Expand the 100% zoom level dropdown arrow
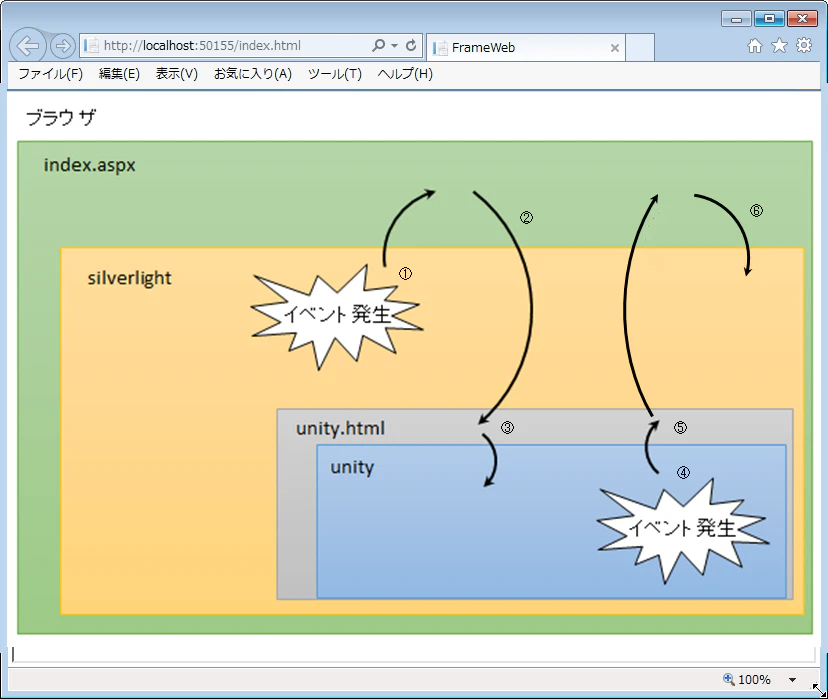This screenshot has width=828, height=699. 792,680
